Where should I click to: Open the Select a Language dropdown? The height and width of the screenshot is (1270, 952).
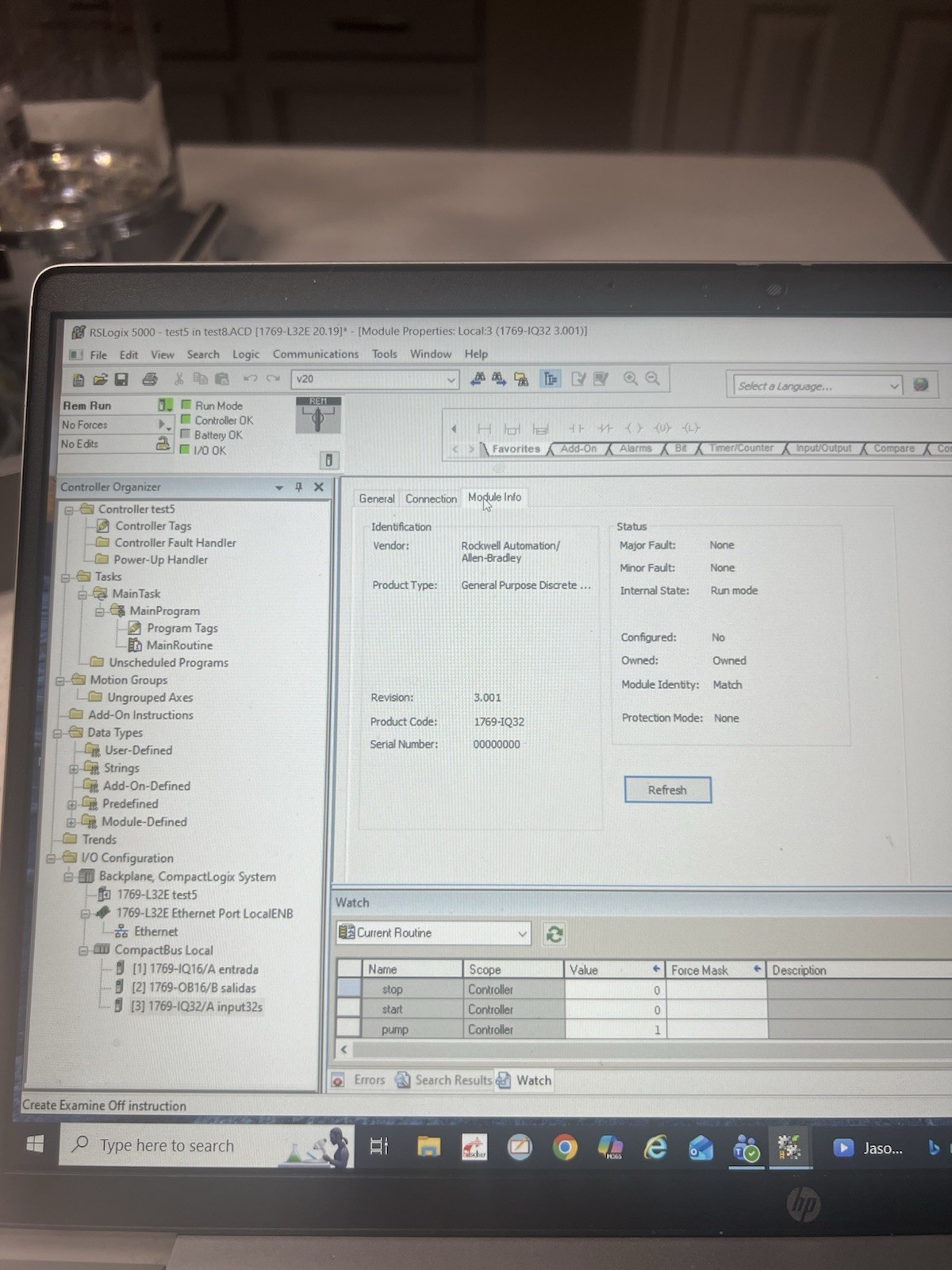click(816, 386)
